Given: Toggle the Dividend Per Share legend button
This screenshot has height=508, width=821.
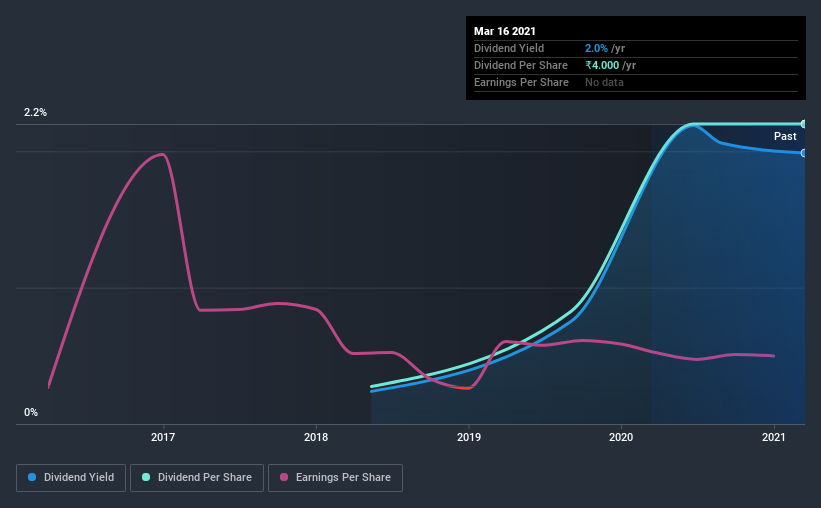Looking at the screenshot, I should 197,478.
